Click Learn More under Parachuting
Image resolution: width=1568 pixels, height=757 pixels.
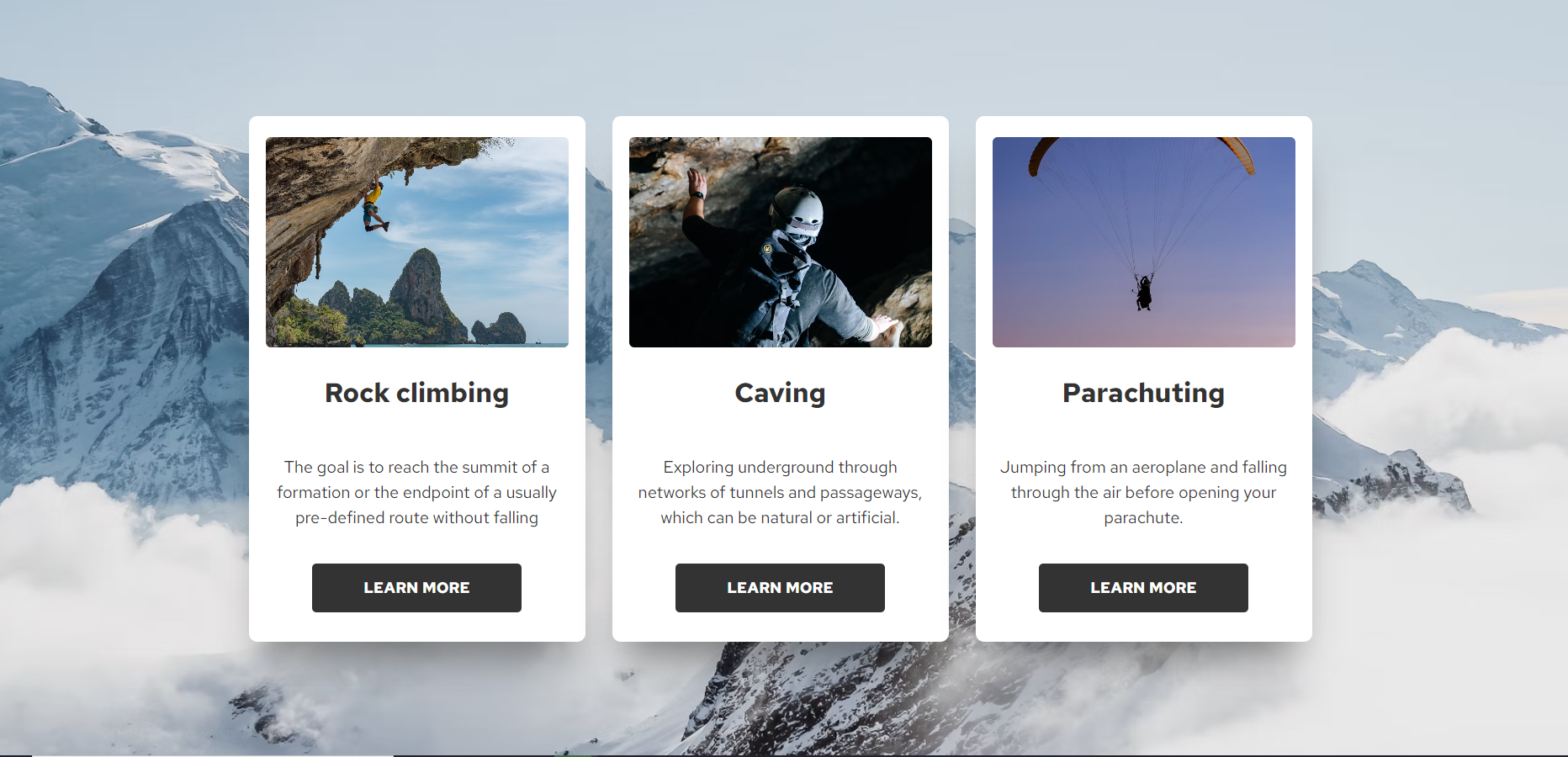pos(1143,588)
